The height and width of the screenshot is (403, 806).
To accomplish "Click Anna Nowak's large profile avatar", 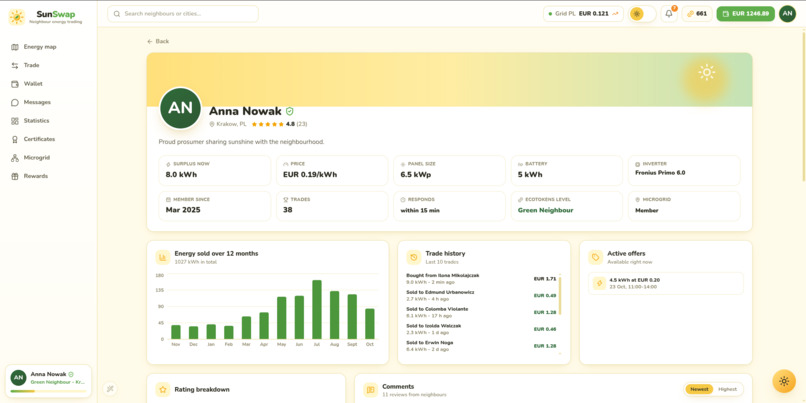I will (180, 108).
